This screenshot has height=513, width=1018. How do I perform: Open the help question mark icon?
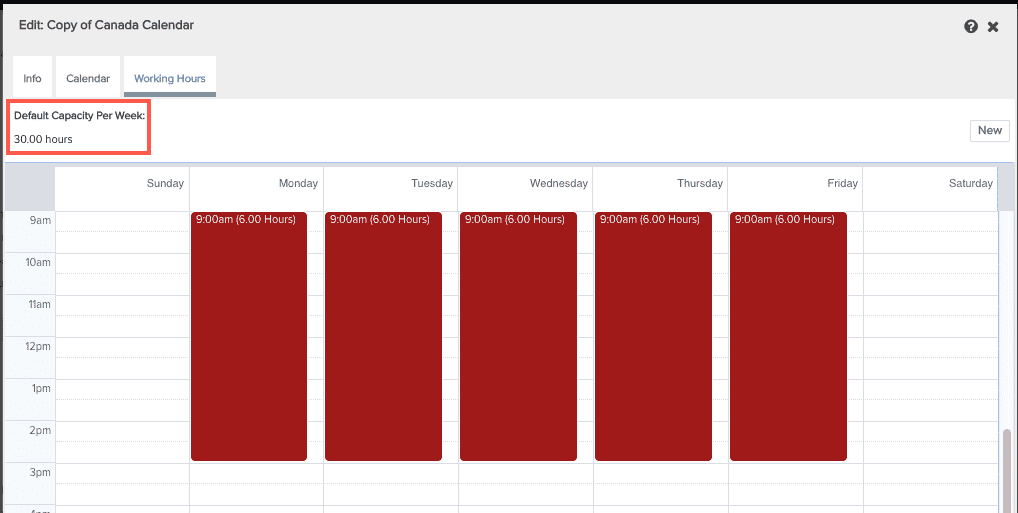[970, 27]
